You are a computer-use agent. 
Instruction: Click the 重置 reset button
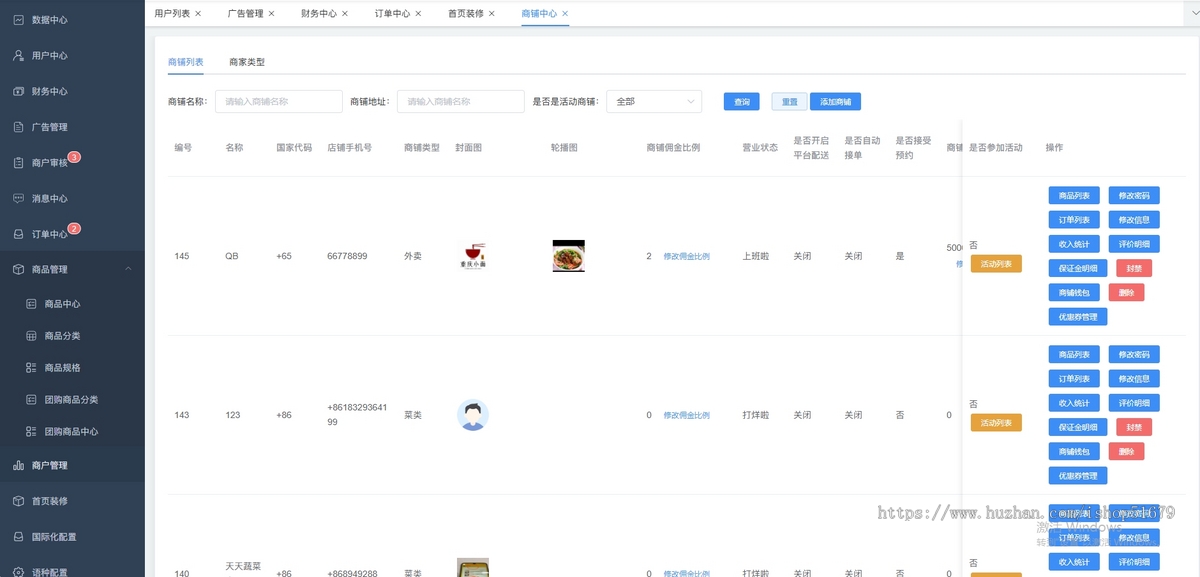click(x=790, y=102)
